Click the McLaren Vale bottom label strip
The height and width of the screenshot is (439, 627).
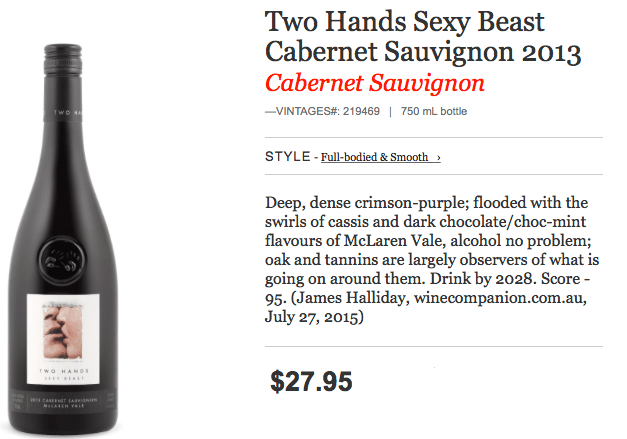(x=63, y=402)
